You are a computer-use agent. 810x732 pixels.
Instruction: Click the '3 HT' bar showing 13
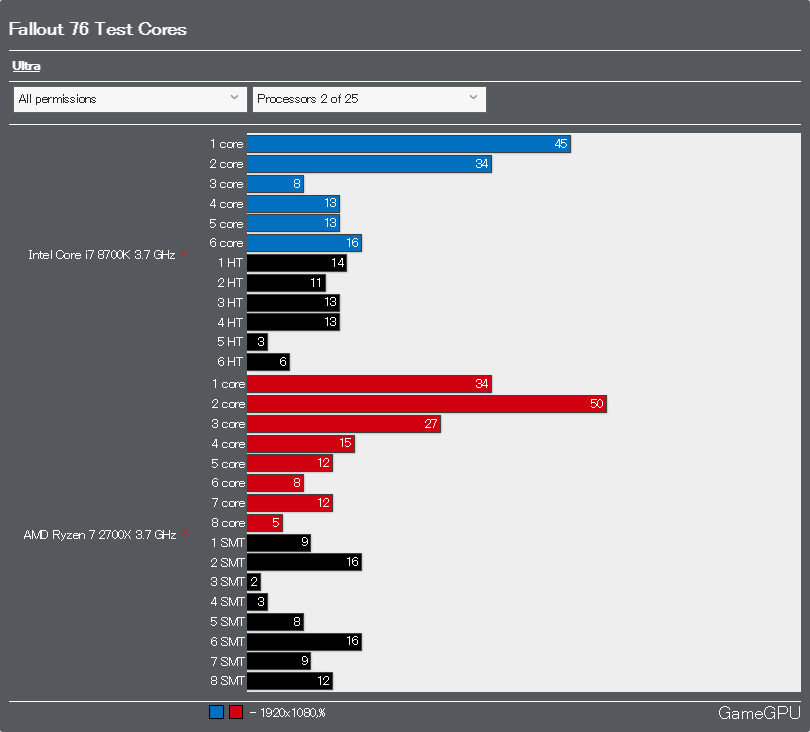[x=293, y=303]
